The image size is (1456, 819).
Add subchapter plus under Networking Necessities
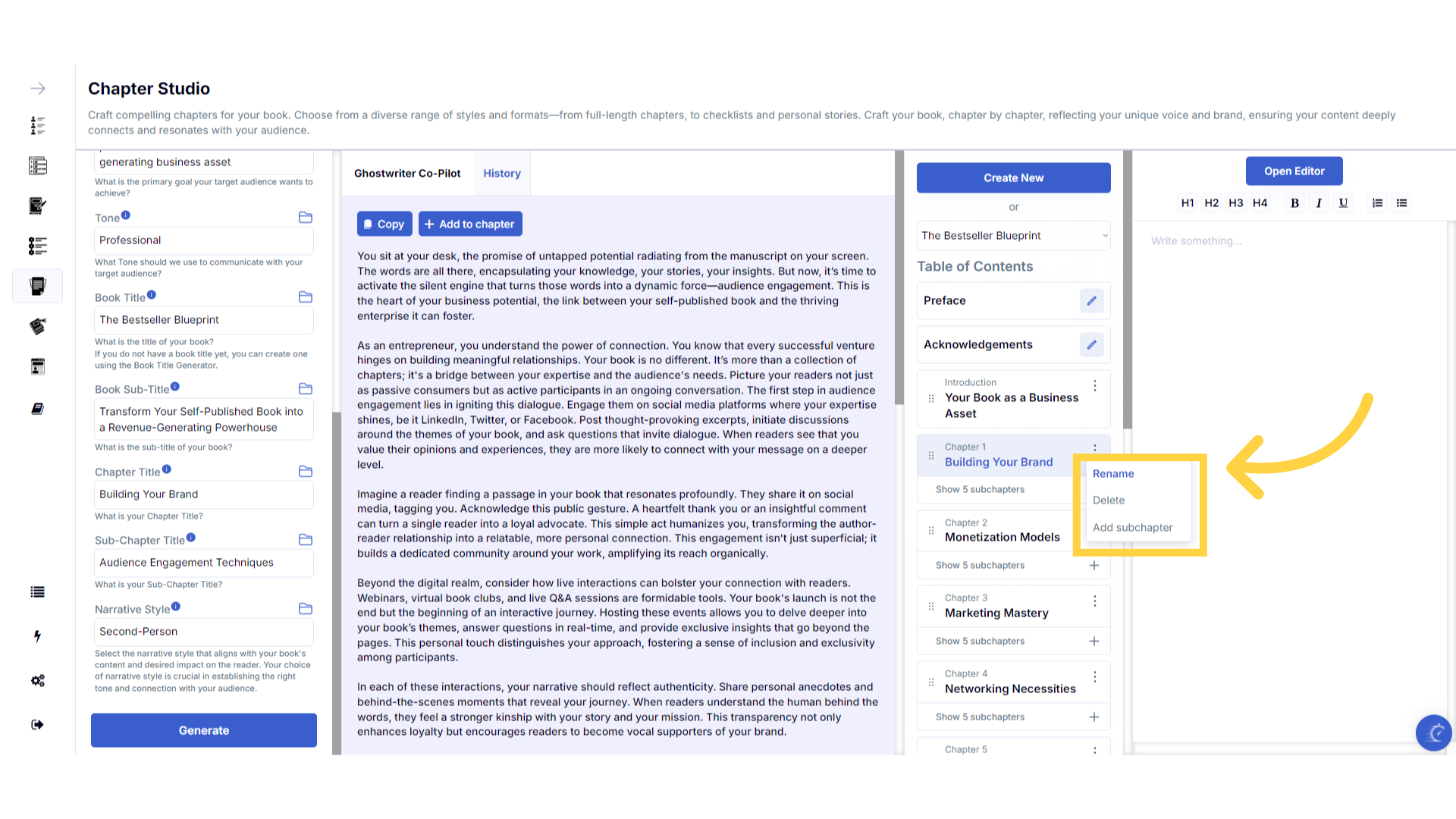pos(1094,717)
